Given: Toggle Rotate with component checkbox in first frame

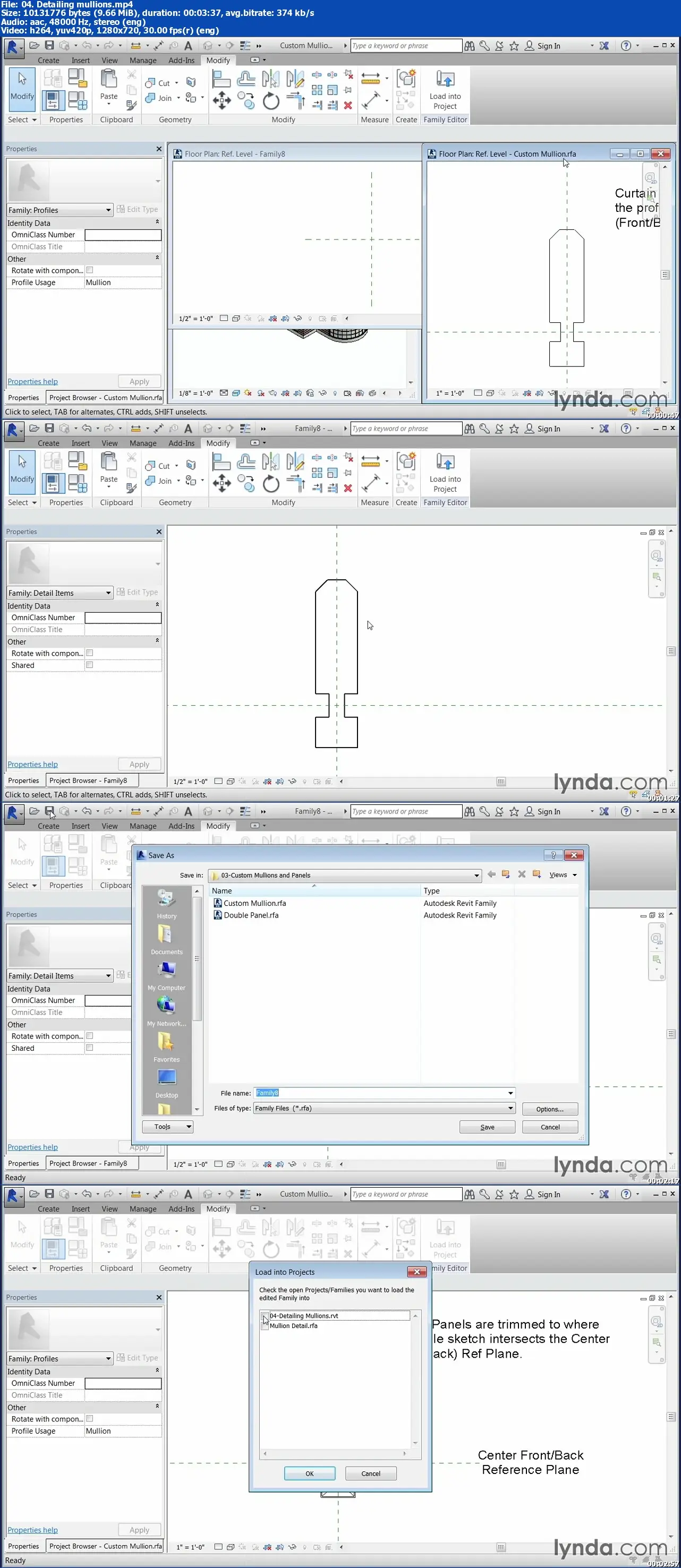Looking at the screenshot, I should click(x=90, y=270).
